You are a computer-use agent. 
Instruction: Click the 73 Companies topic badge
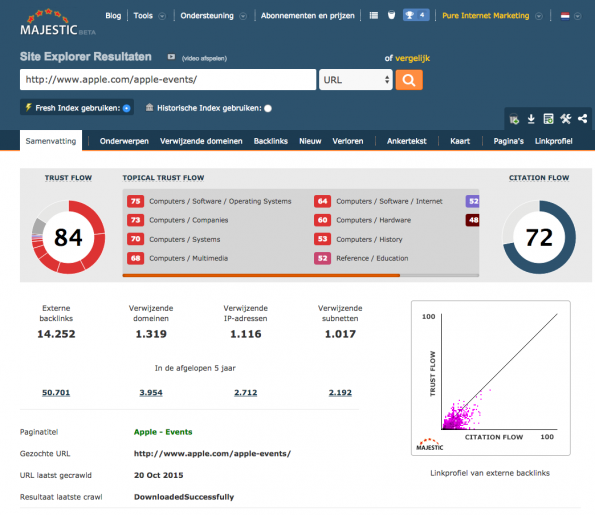(135, 220)
